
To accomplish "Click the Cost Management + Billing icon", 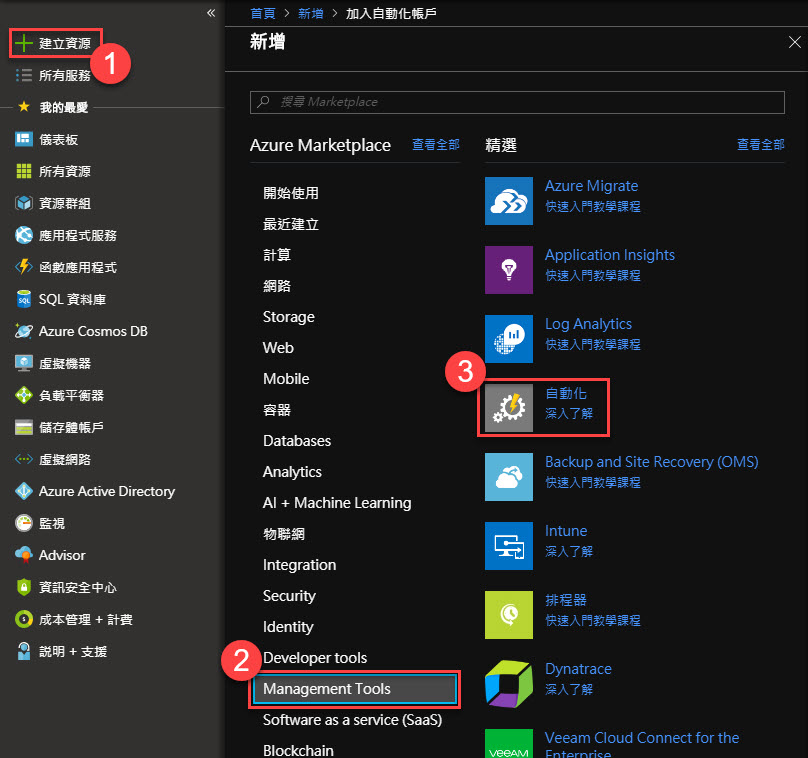I will (24, 619).
